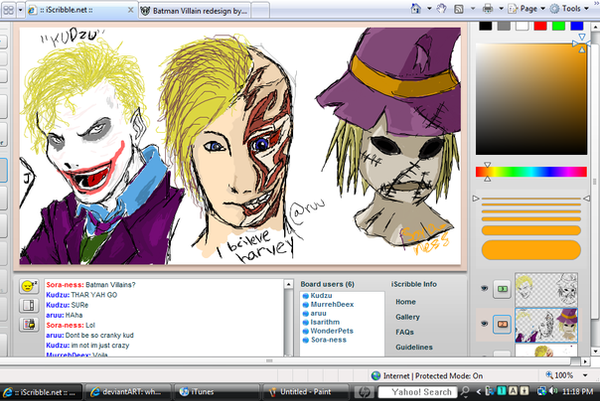Click the magnifier search icon in taskbar
The image size is (600, 401).
click(x=465, y=391)
